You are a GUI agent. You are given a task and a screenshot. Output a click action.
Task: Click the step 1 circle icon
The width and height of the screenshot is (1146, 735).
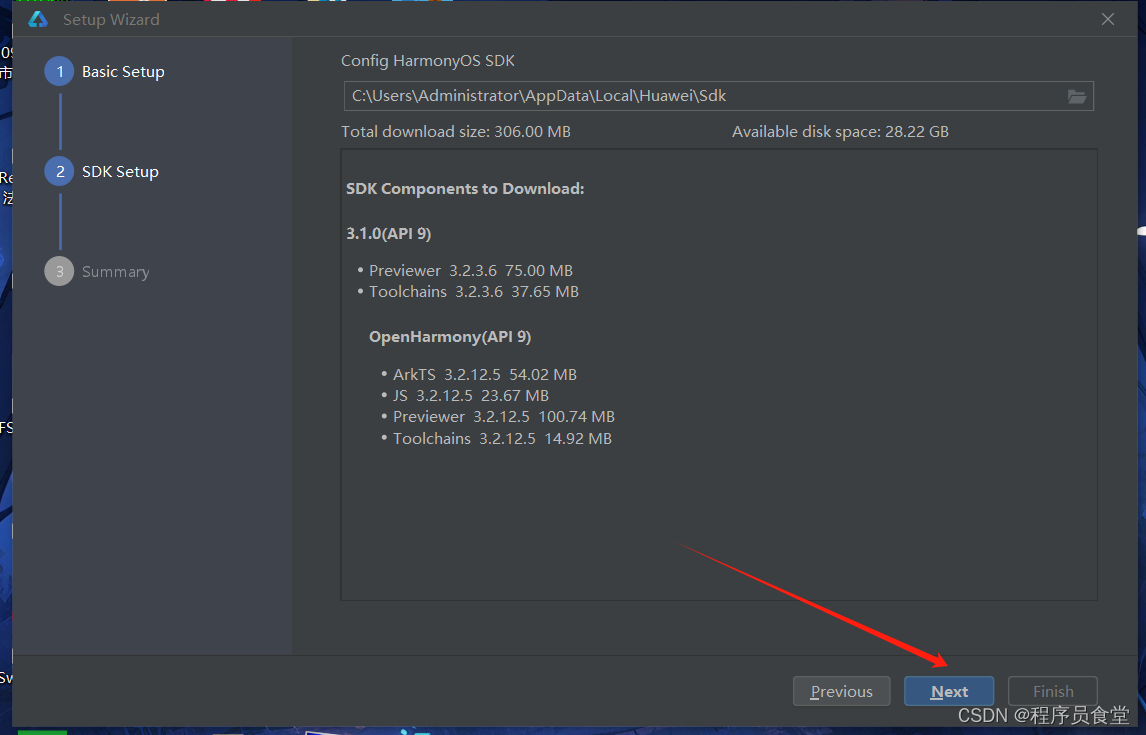[x=59, y=72]
